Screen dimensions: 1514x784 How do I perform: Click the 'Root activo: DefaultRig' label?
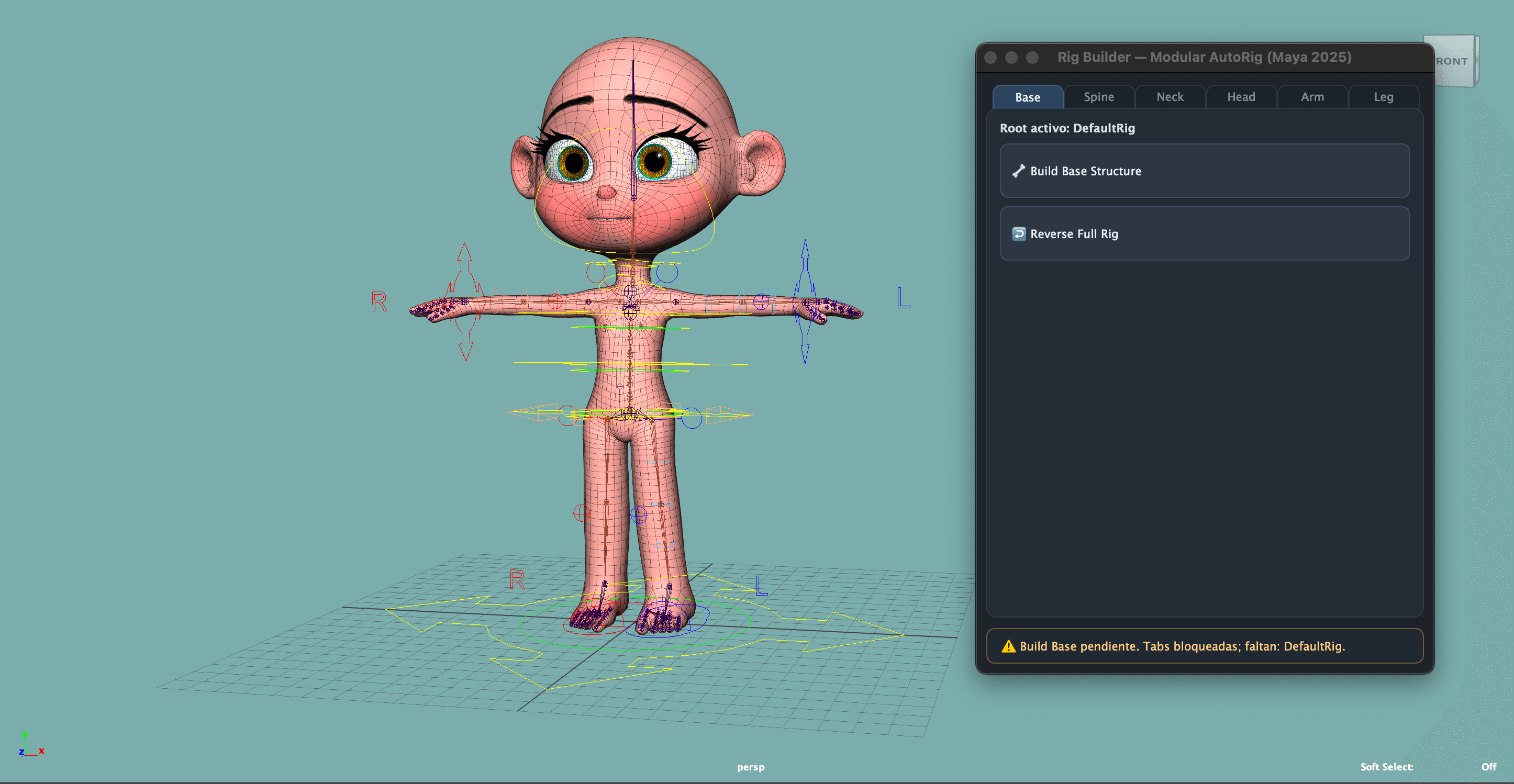pyautogui.click(x=1067, y=128)
